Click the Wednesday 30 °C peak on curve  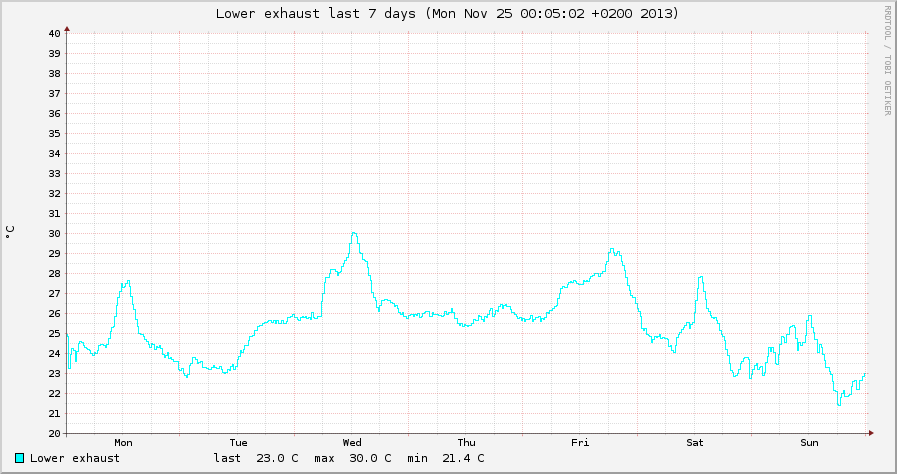coord(354,233)
